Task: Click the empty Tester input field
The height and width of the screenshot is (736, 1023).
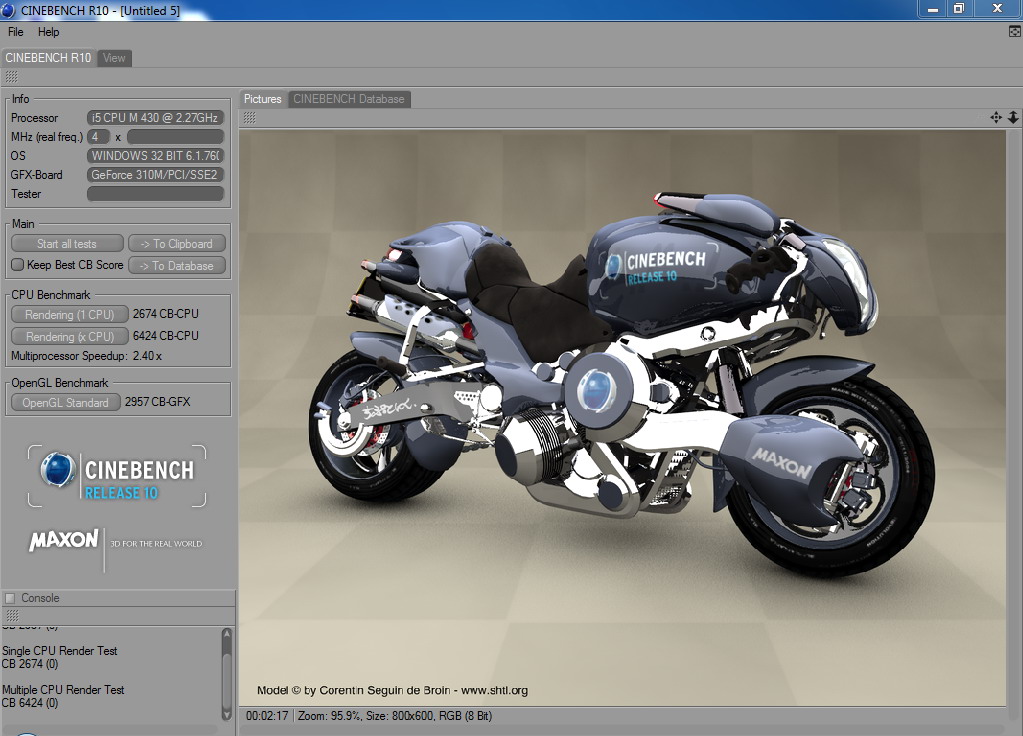Action: point(155,194)
